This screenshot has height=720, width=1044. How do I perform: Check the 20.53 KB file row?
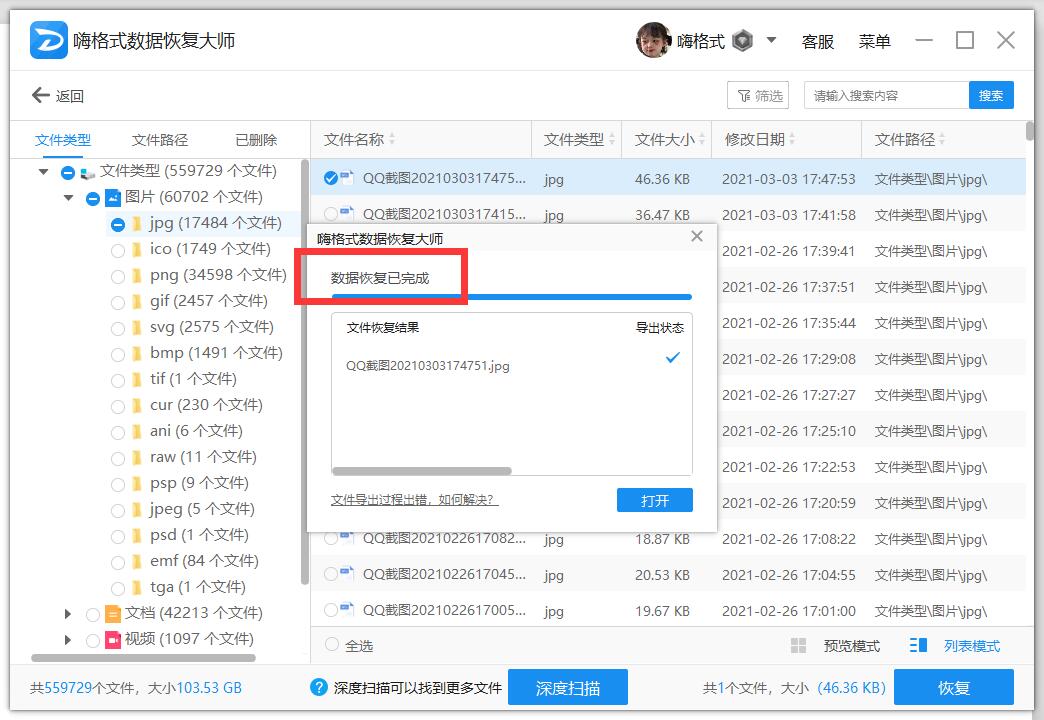click(331, 573)
